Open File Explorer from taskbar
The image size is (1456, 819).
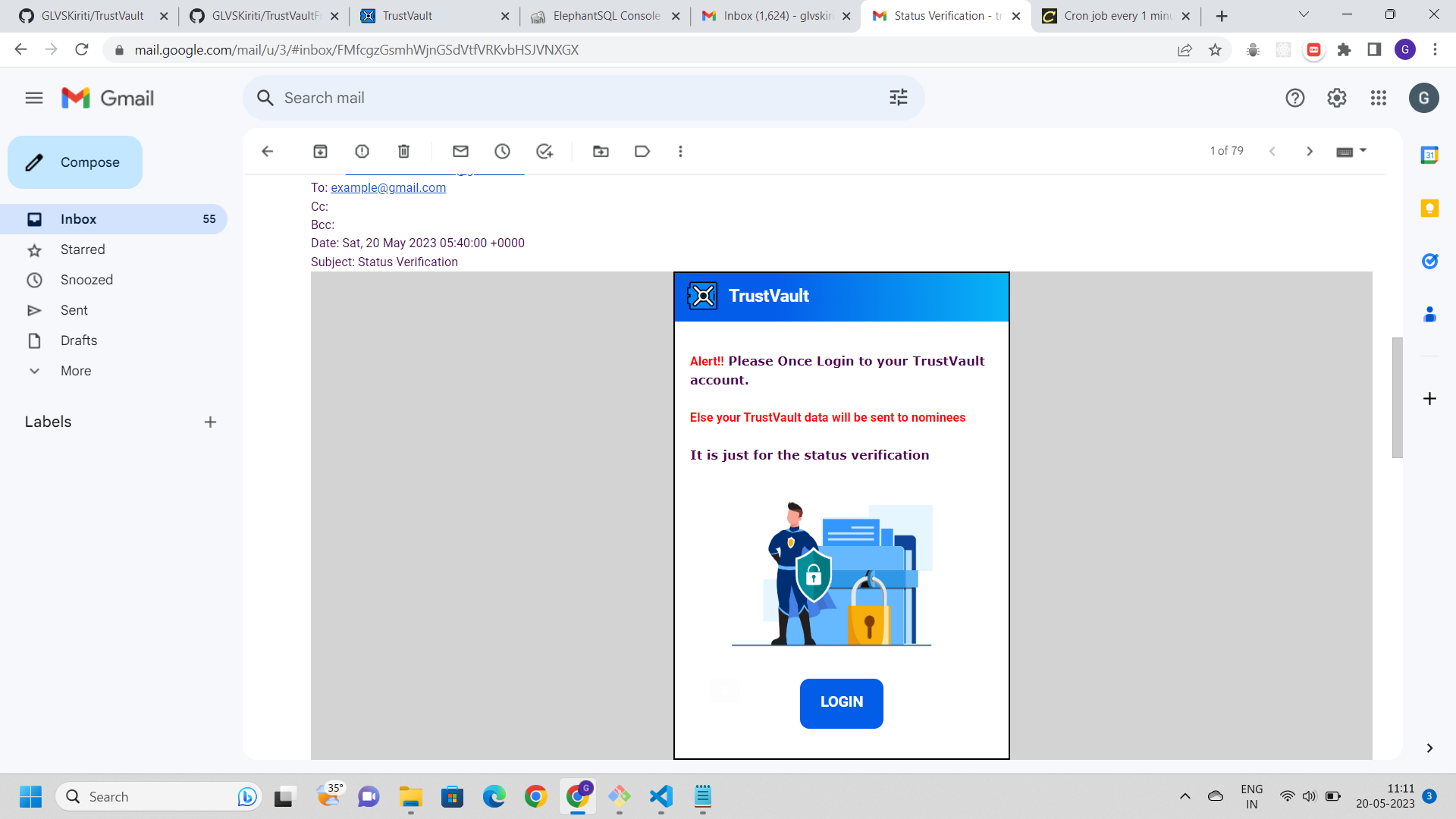(411, 796)
